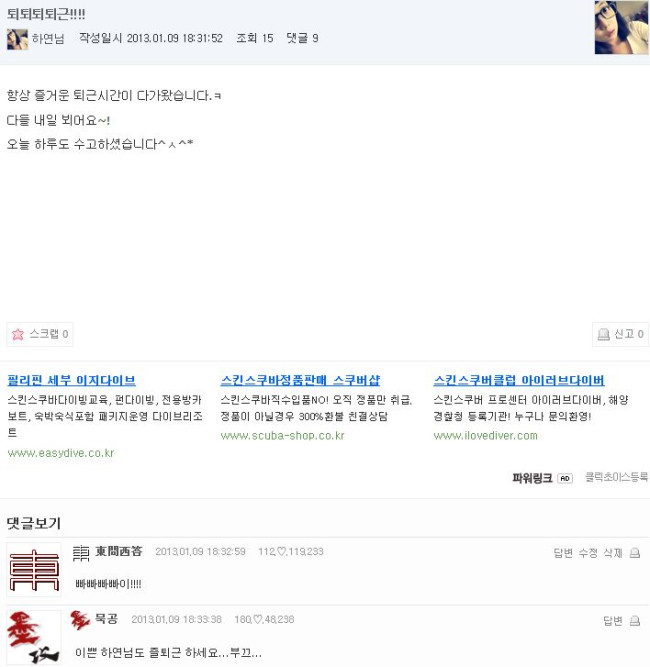This screenshot has height=667, width=650.
Task: Click the red emblem beside 묵공 name
Action: pyautogui.click(x=80, y=620)
